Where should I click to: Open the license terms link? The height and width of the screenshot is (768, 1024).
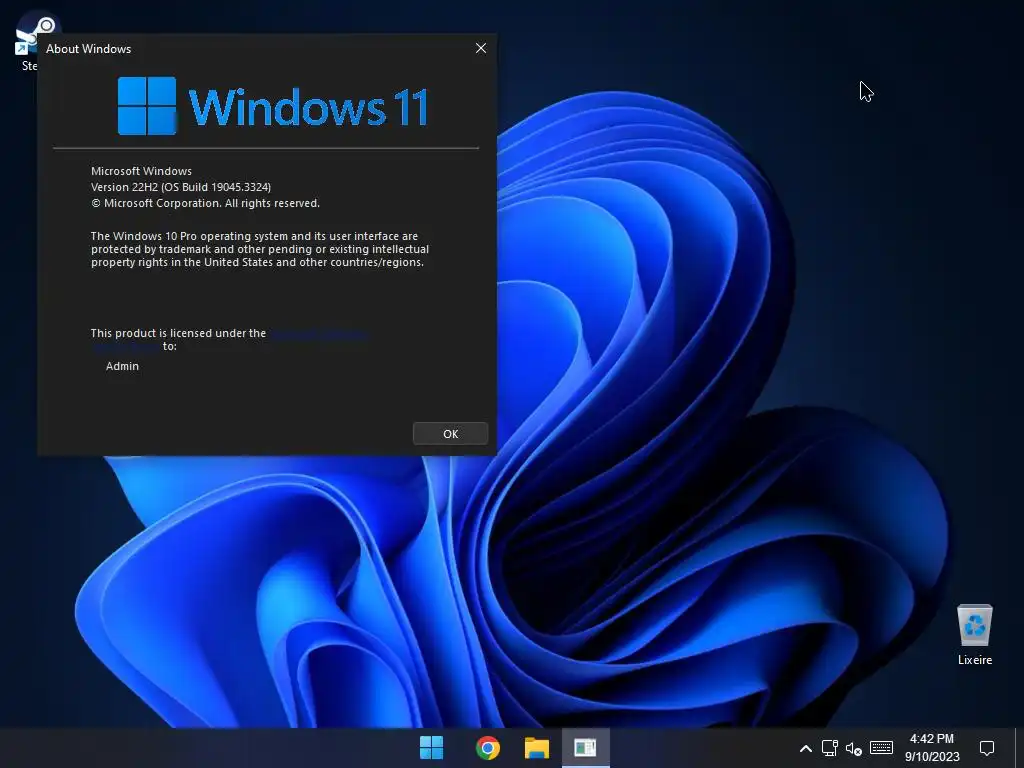point(318,334)
